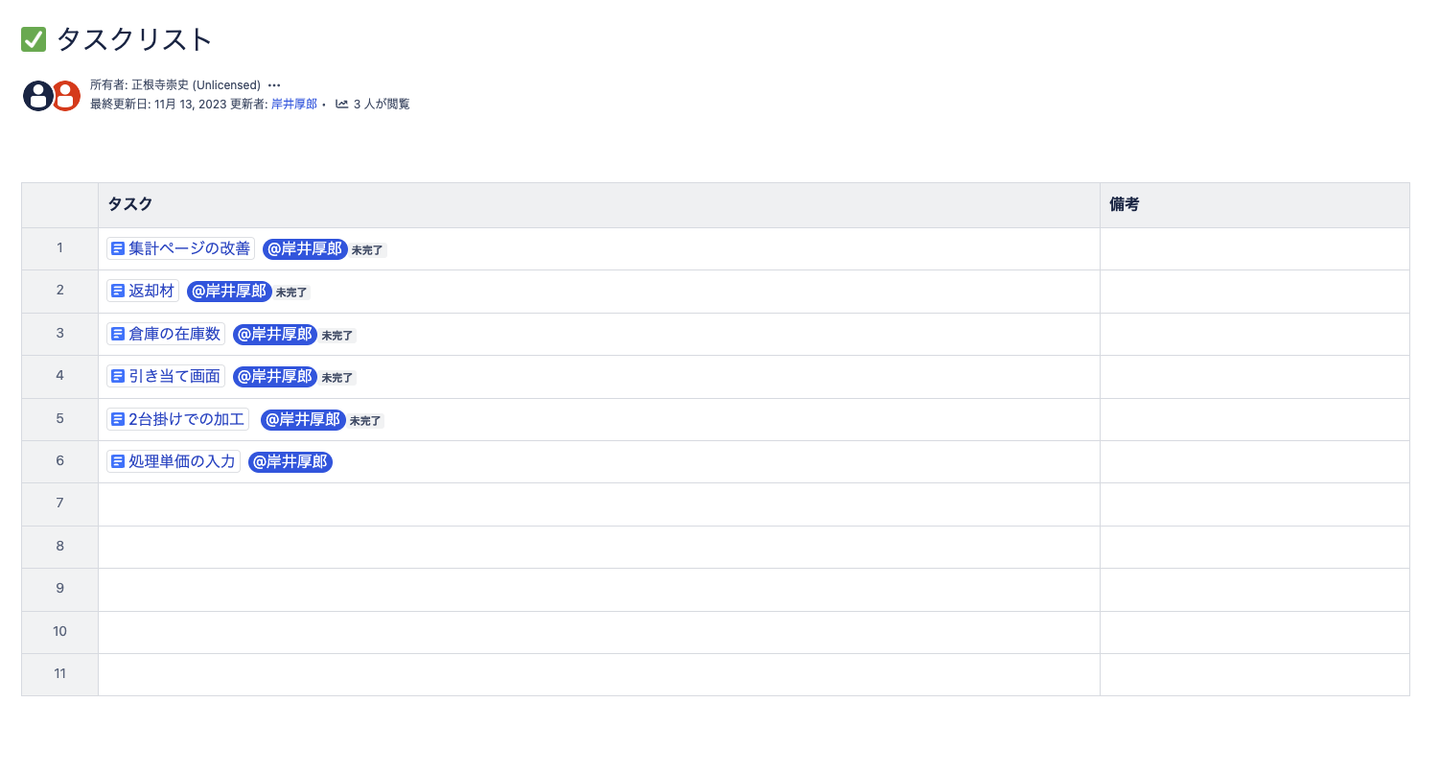Click the @岸井厚郎 mention in row 1
Screen dimensions: 1440x773
(x=305, y=249)
